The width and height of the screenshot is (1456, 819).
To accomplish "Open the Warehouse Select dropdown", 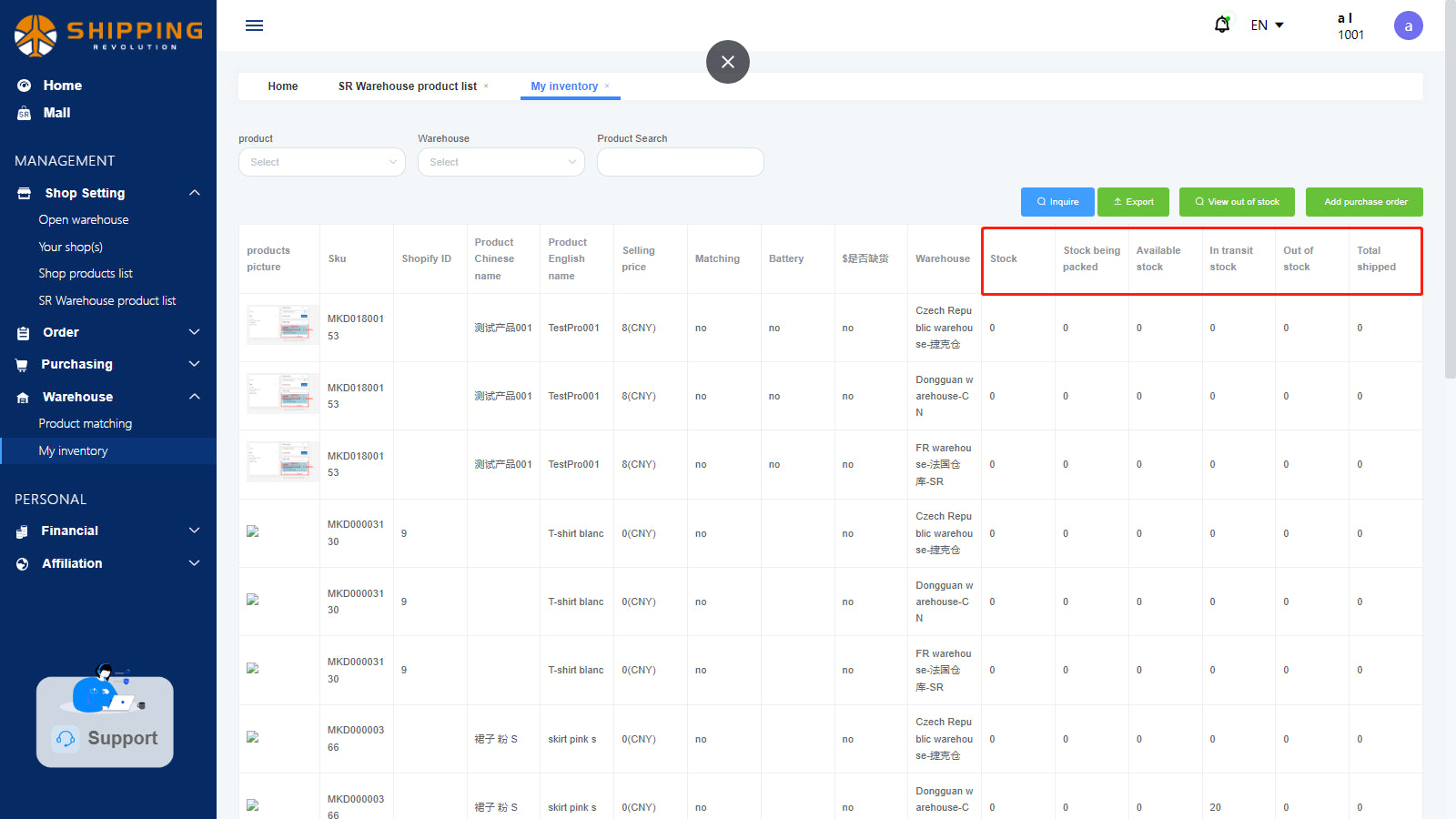I will click(x=500, y=162).
